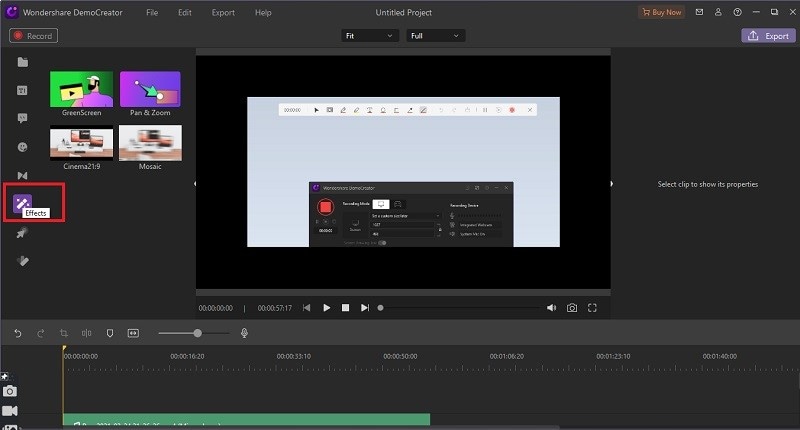This screenshot has height=430, width=800.
Task: Open the messages envelope icon
Action: [699, 12]
